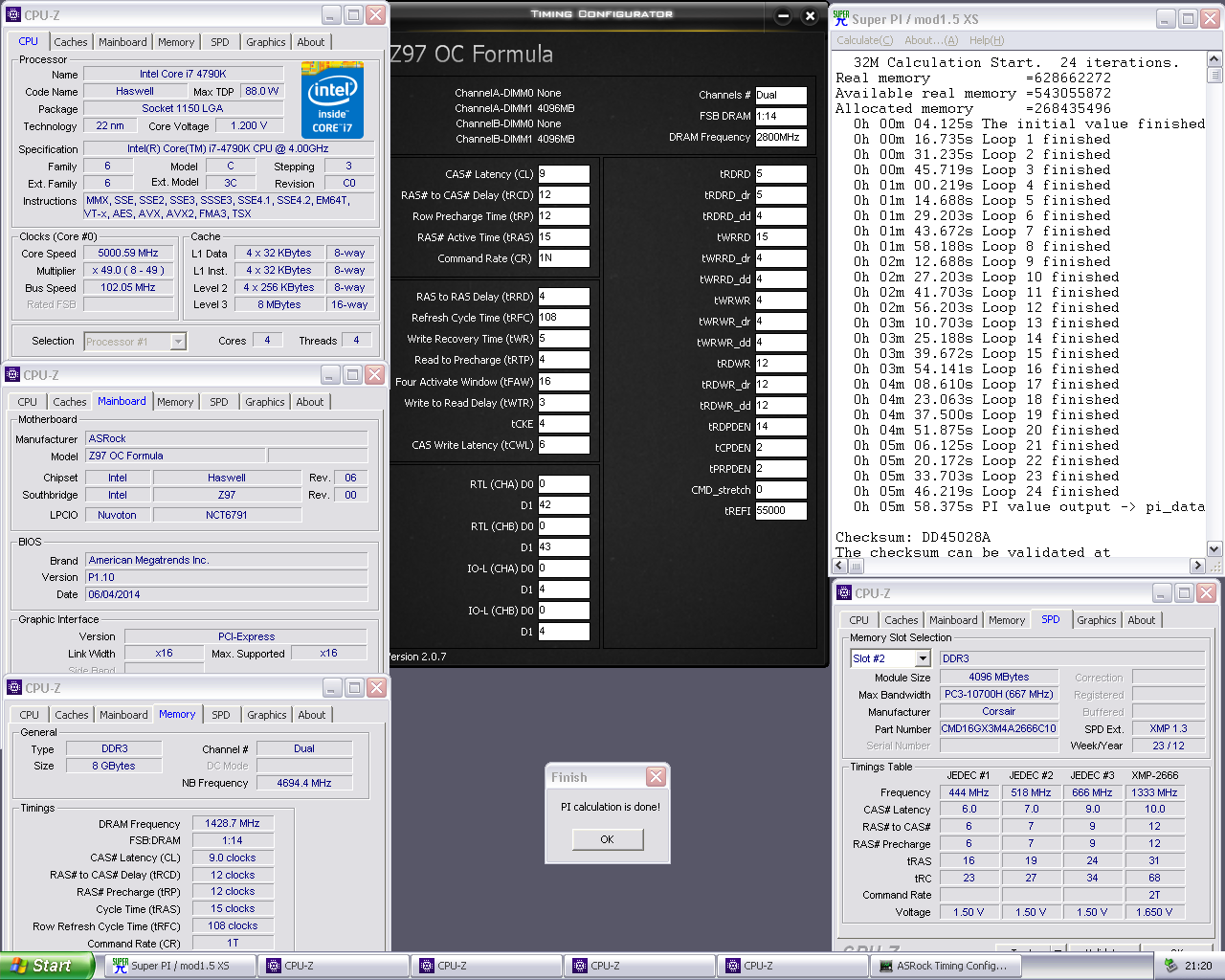Click the DRAM Frequency value 1428.7 MHz
1225x980 pixels.
pos(233,823)
